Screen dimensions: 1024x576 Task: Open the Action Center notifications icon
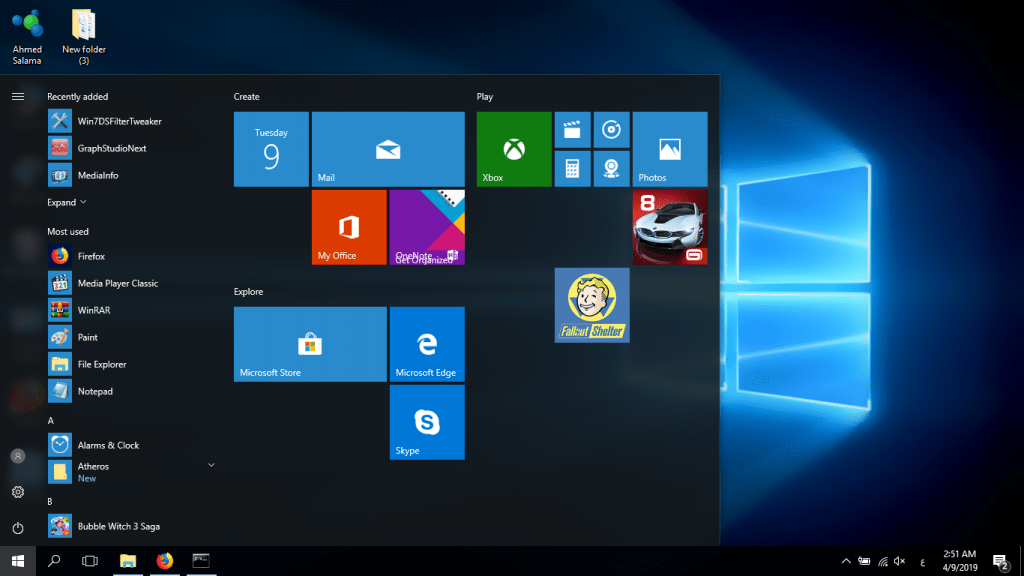point(1000,561)
